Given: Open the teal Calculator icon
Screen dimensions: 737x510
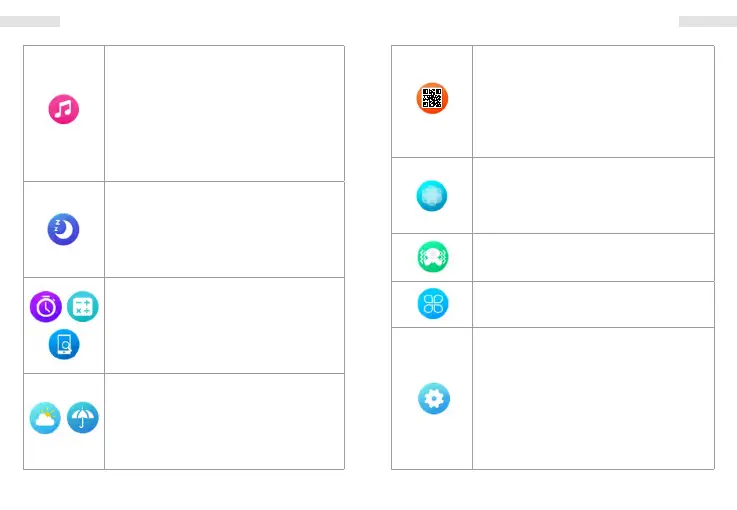Looking at the screenshot, I should (x=83, y=306).
